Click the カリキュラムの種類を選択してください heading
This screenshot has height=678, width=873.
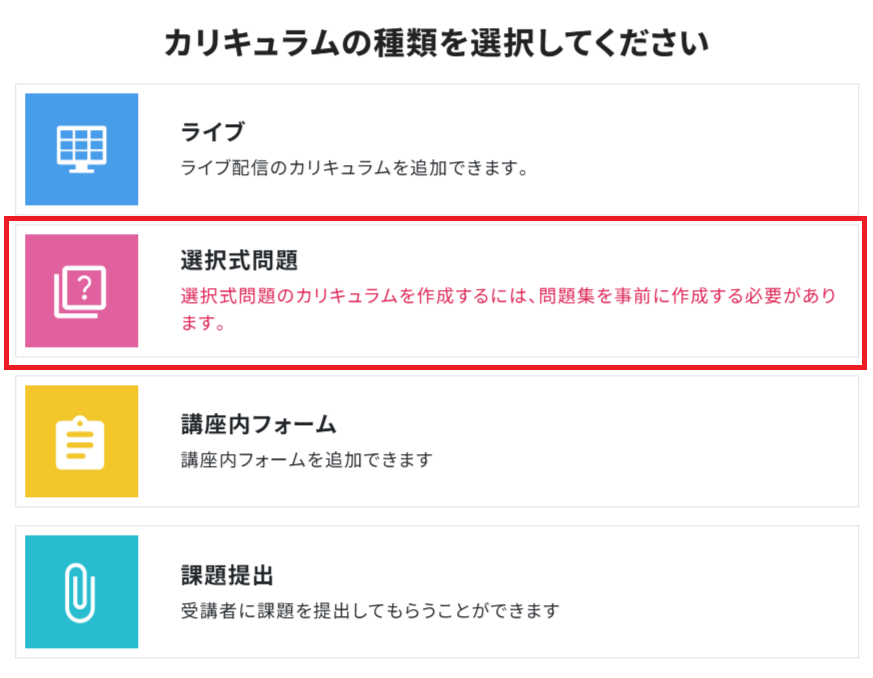tap(436, 43)
